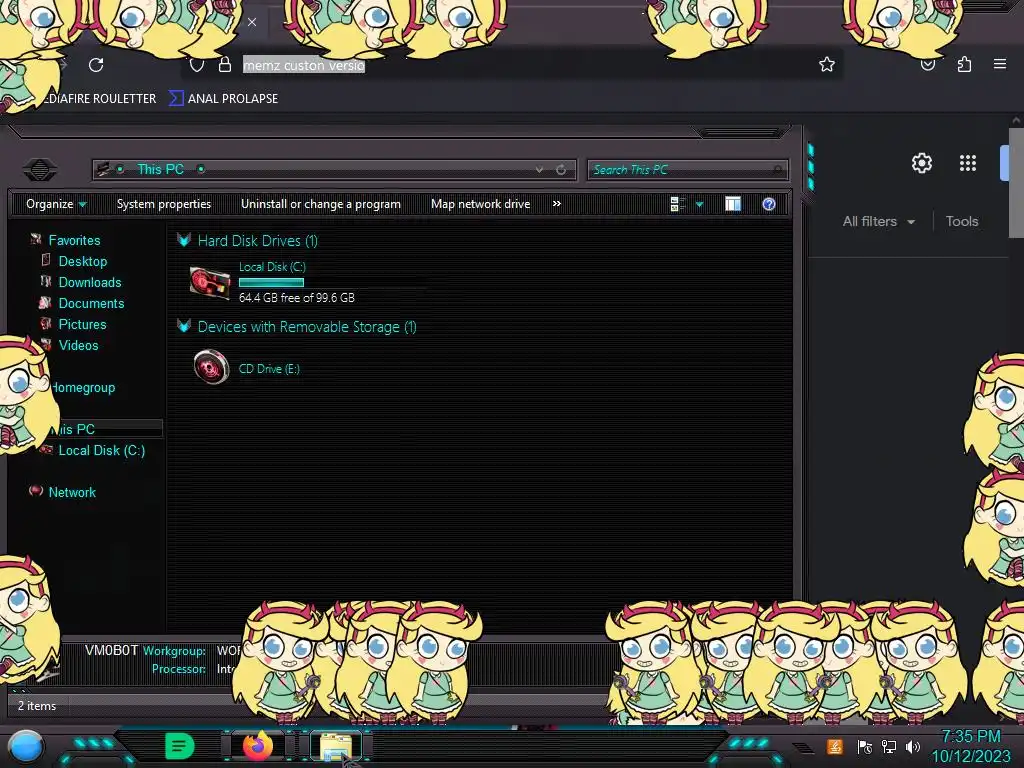This screenshot has width=1024, height=768.
Task: Expand address bar history dropdown
Action: coord(539,170)
